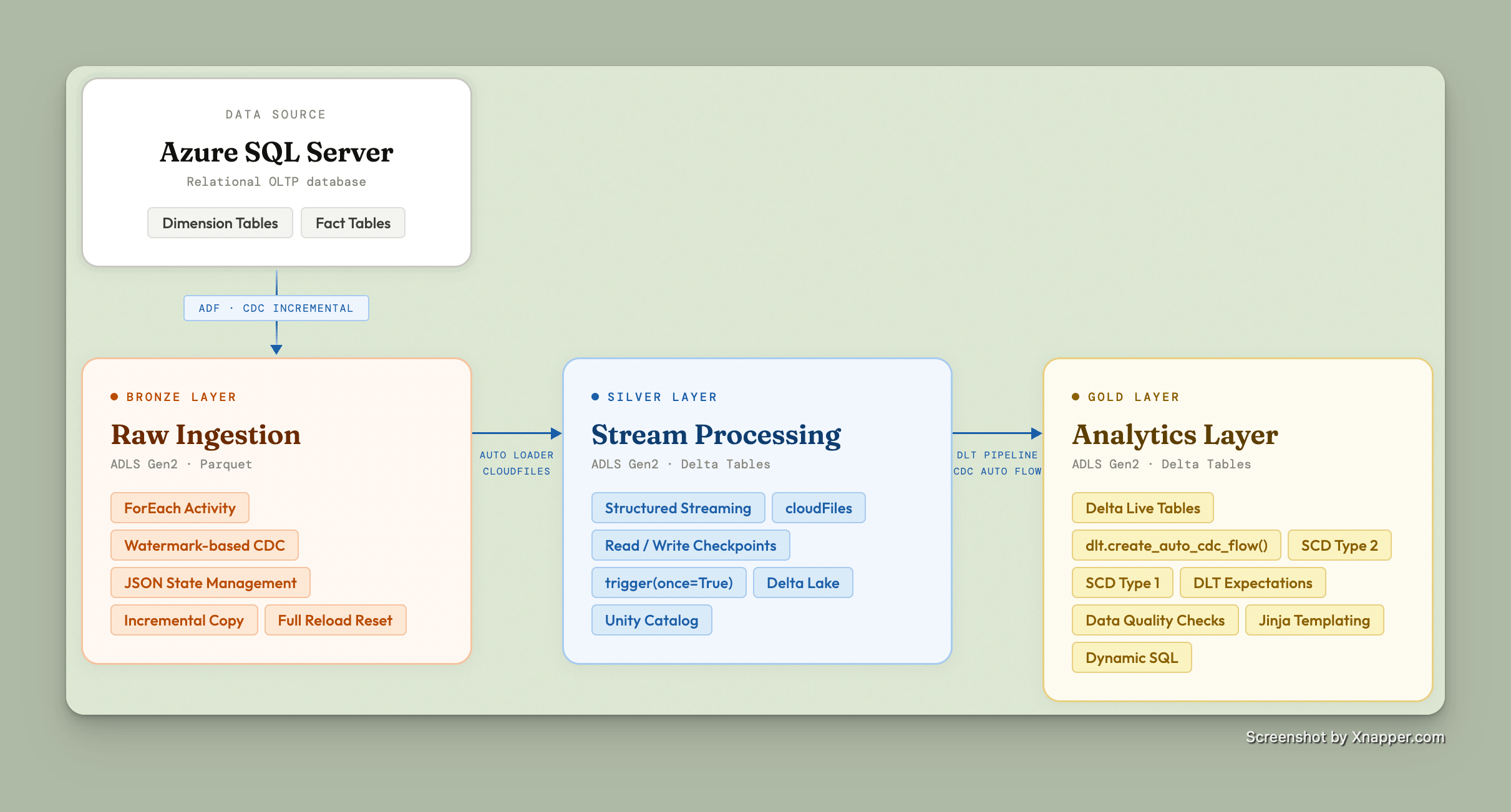Enable the Data Quality Checks option

point(1155,620)
